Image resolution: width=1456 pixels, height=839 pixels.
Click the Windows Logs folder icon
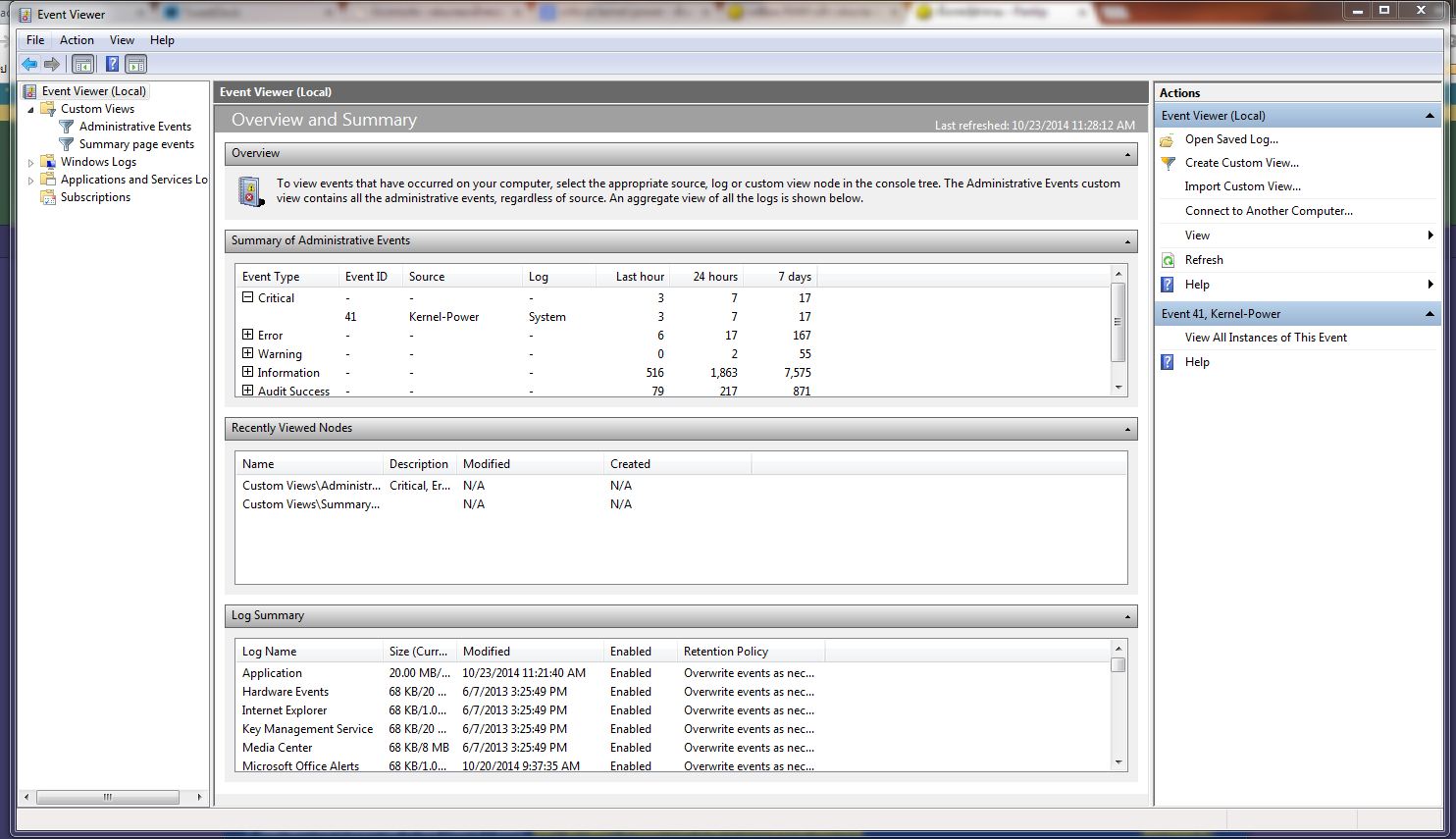tap(47, 162)
